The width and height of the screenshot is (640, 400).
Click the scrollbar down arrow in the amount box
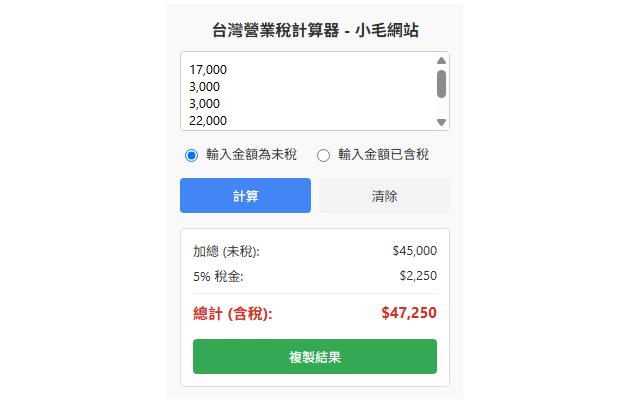pyautogui.click(x=441, y=122)
